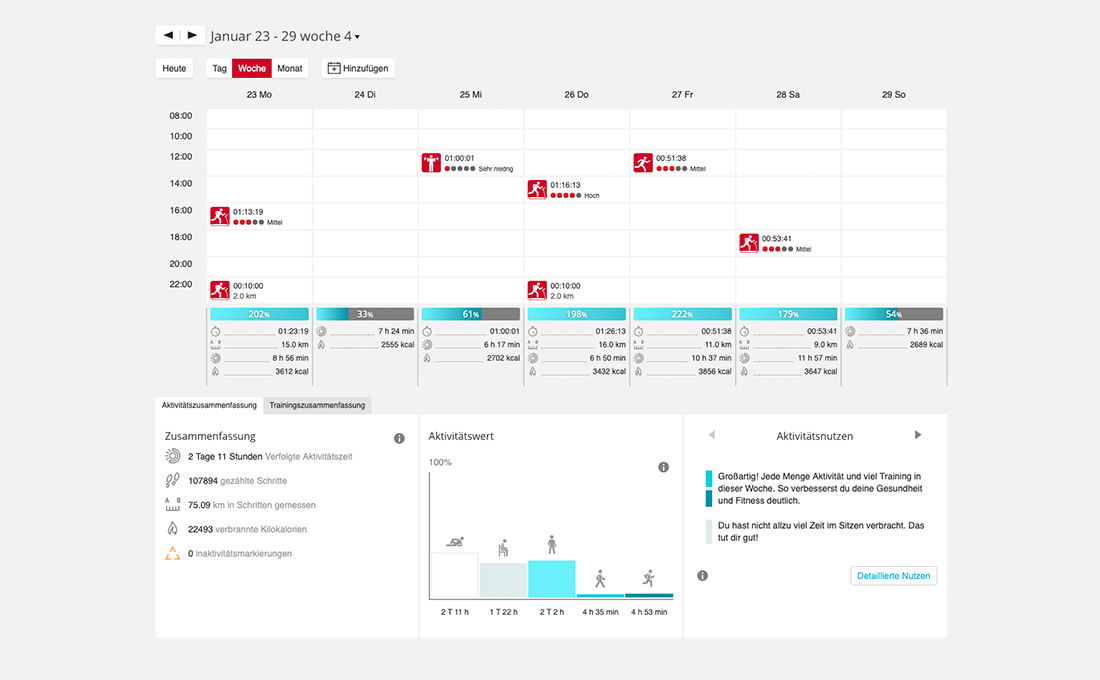This screenshot has height=680, width=1100.
Task: Click info icon in Zusammenfassung panel
Action: [x=399, y=439]
